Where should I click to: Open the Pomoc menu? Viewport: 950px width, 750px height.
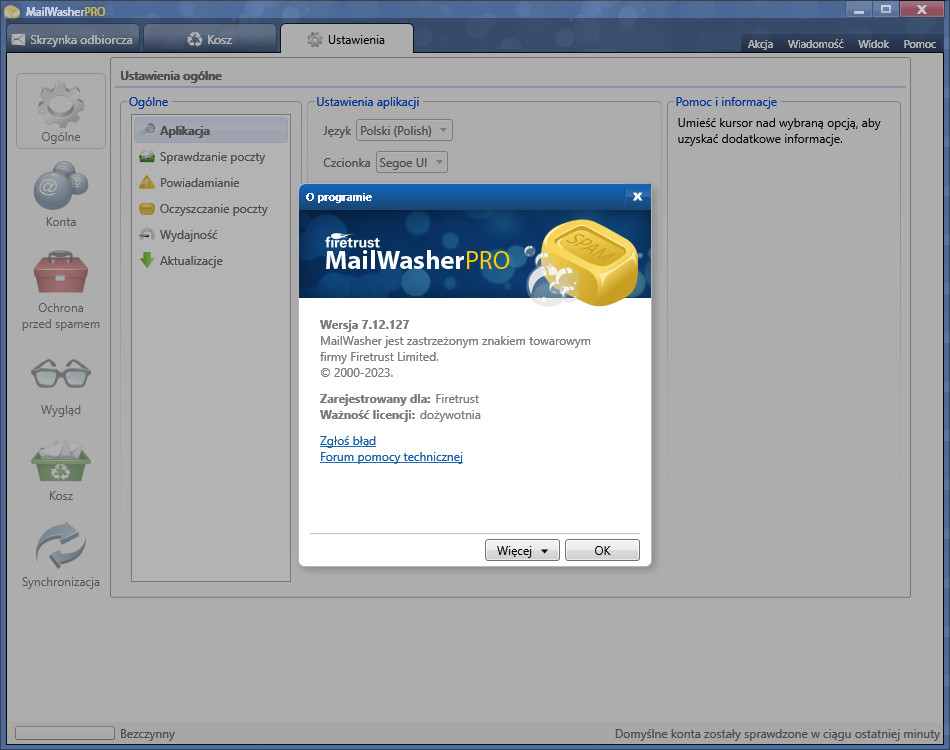coord(919,44)
